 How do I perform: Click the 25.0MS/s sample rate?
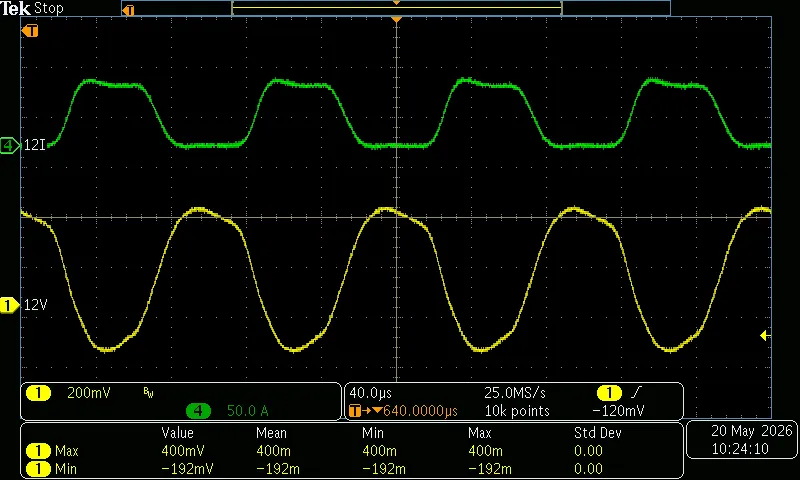[515, 393]
